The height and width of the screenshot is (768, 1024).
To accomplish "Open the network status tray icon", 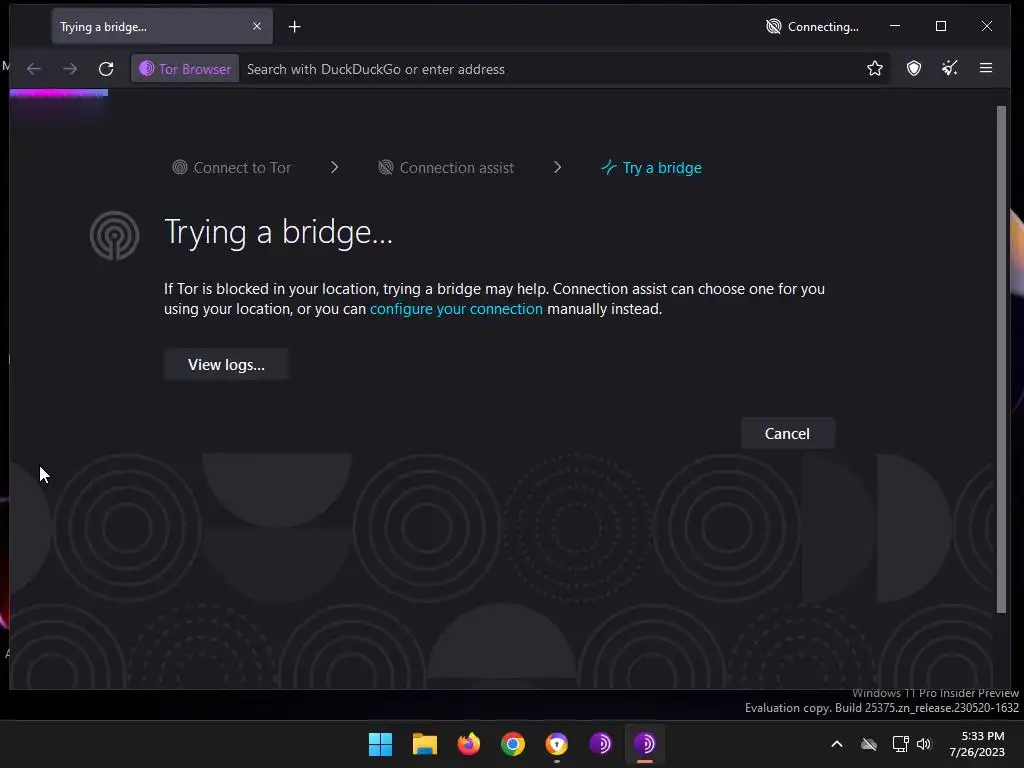I will pos(901,744).
